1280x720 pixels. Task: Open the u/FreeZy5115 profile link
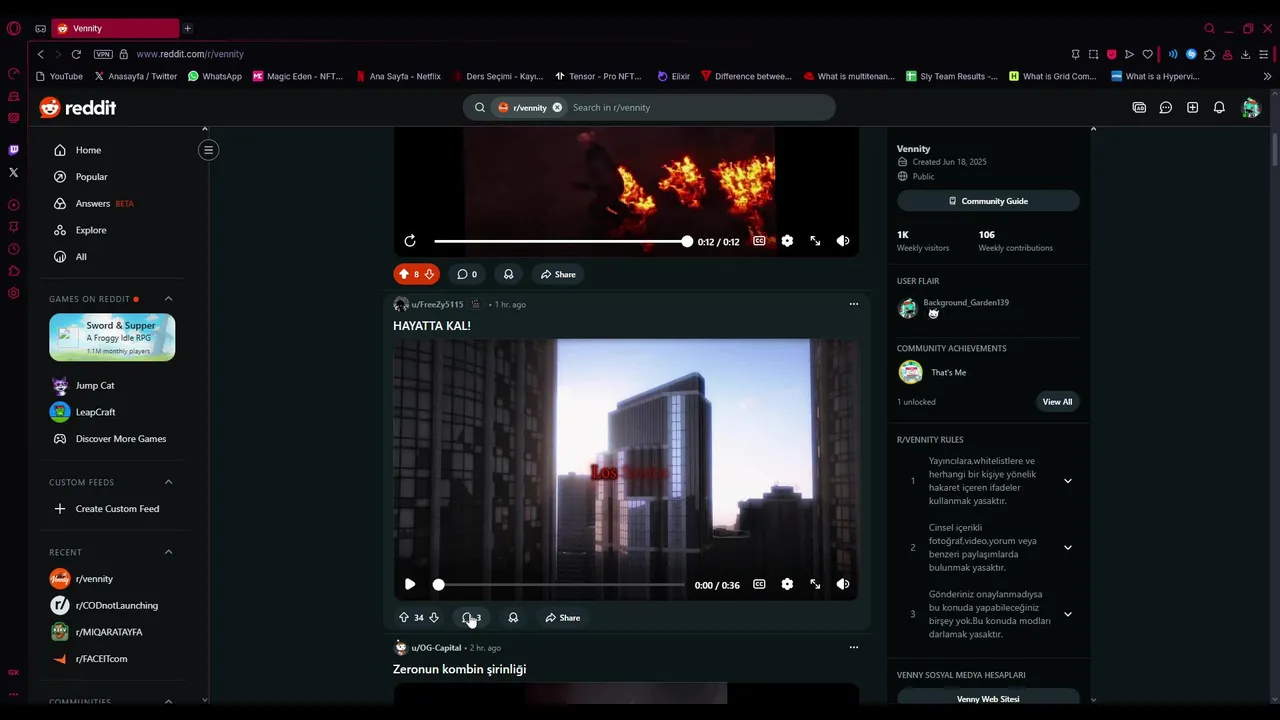(x=437, y=304)
